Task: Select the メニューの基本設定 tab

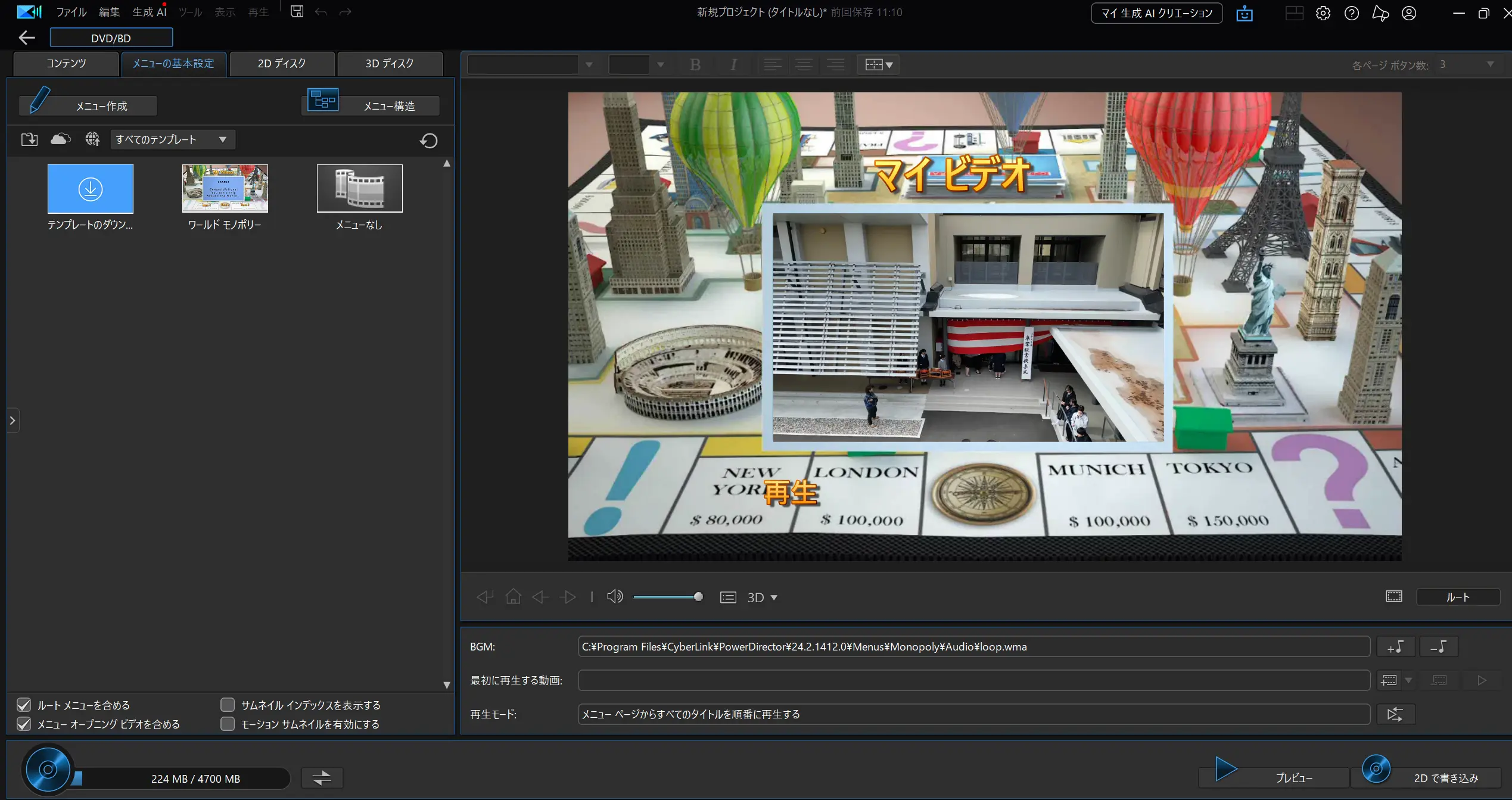Action: coord(173,64)
